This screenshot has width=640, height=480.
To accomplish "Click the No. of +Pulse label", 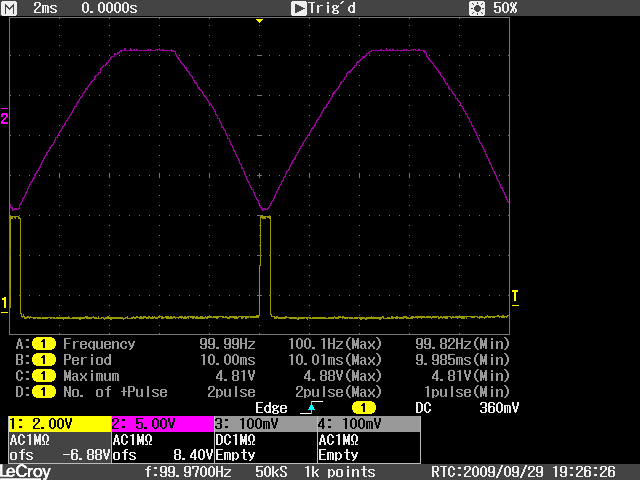I will point(116,392).
